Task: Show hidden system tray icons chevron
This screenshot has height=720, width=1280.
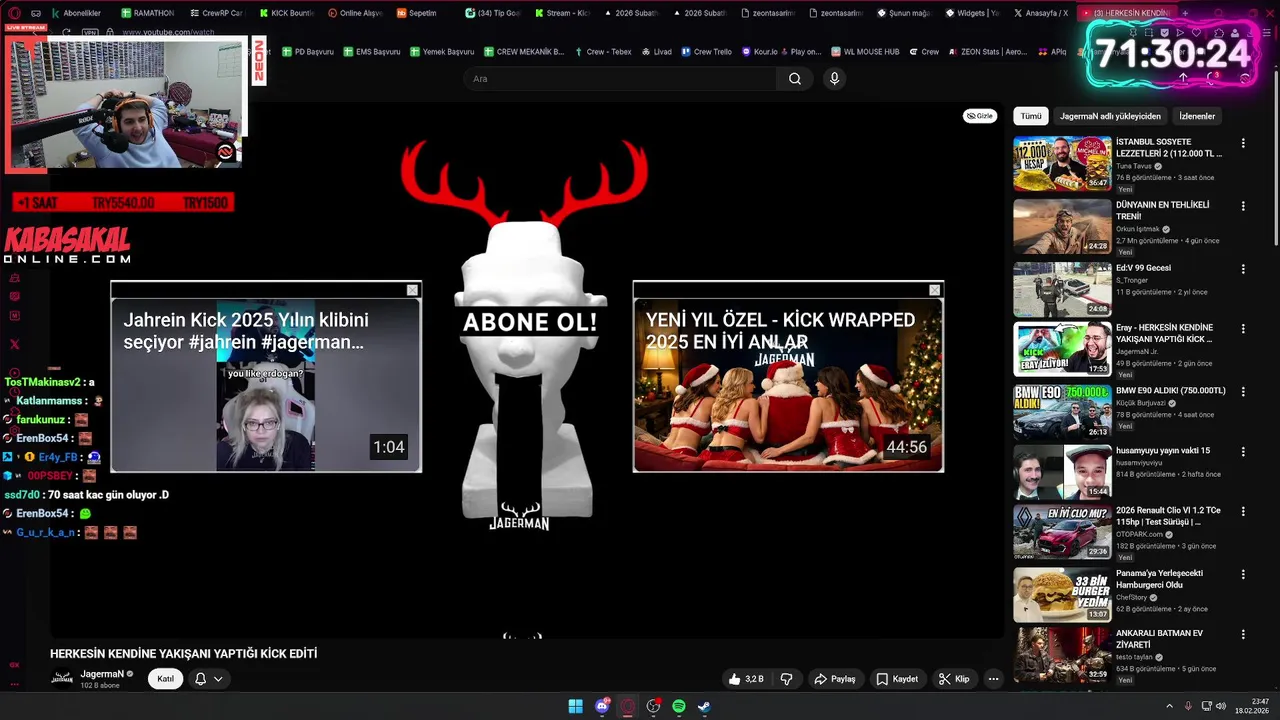Action: click(x=1169, y=706)
